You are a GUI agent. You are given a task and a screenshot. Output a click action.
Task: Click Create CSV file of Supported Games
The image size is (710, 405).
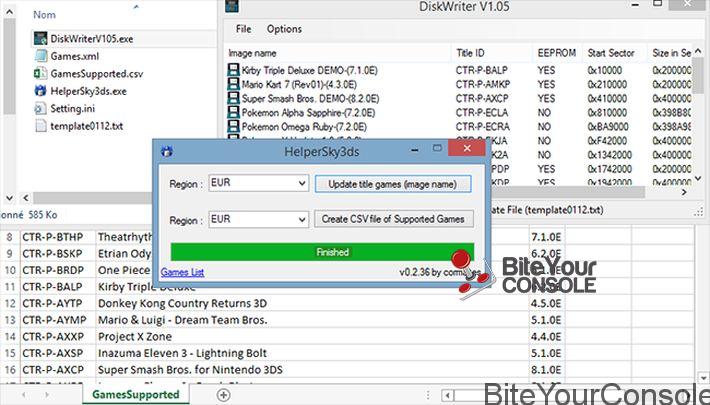(393, 219)
